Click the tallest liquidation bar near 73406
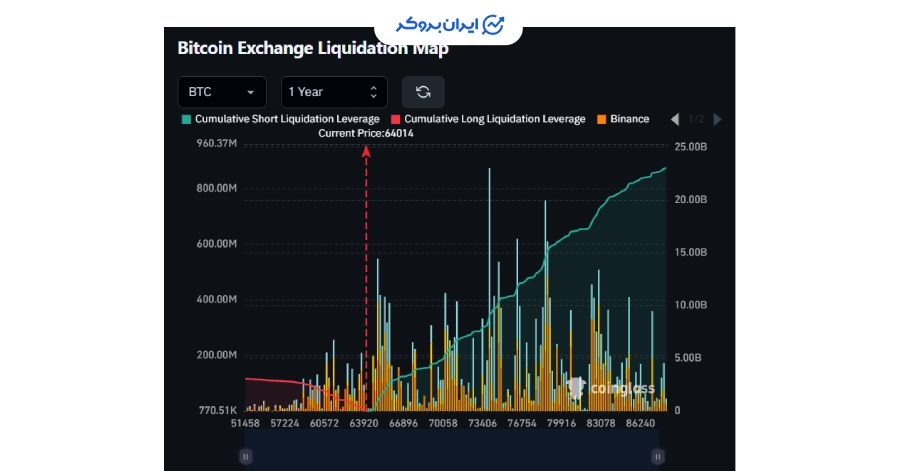The height and width of the screenshot is (471, 900). pos(490,289)
